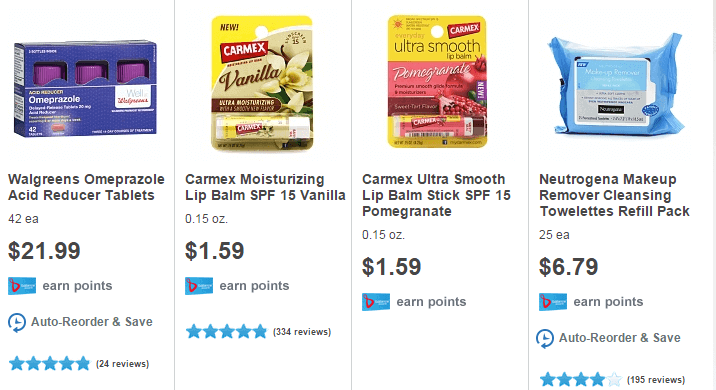716x390 pixels.
Task: Click the Auto-Reorder clock icon for Neutrogena towelettes
Action: coord(545,338)
